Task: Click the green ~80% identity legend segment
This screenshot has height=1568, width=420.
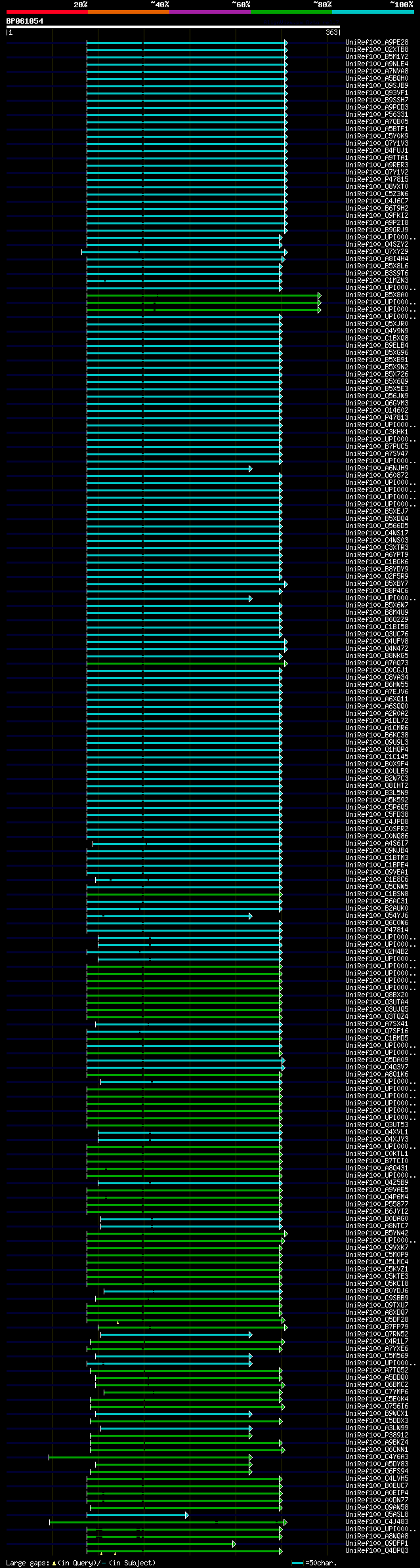Action: tap(291, 11)
